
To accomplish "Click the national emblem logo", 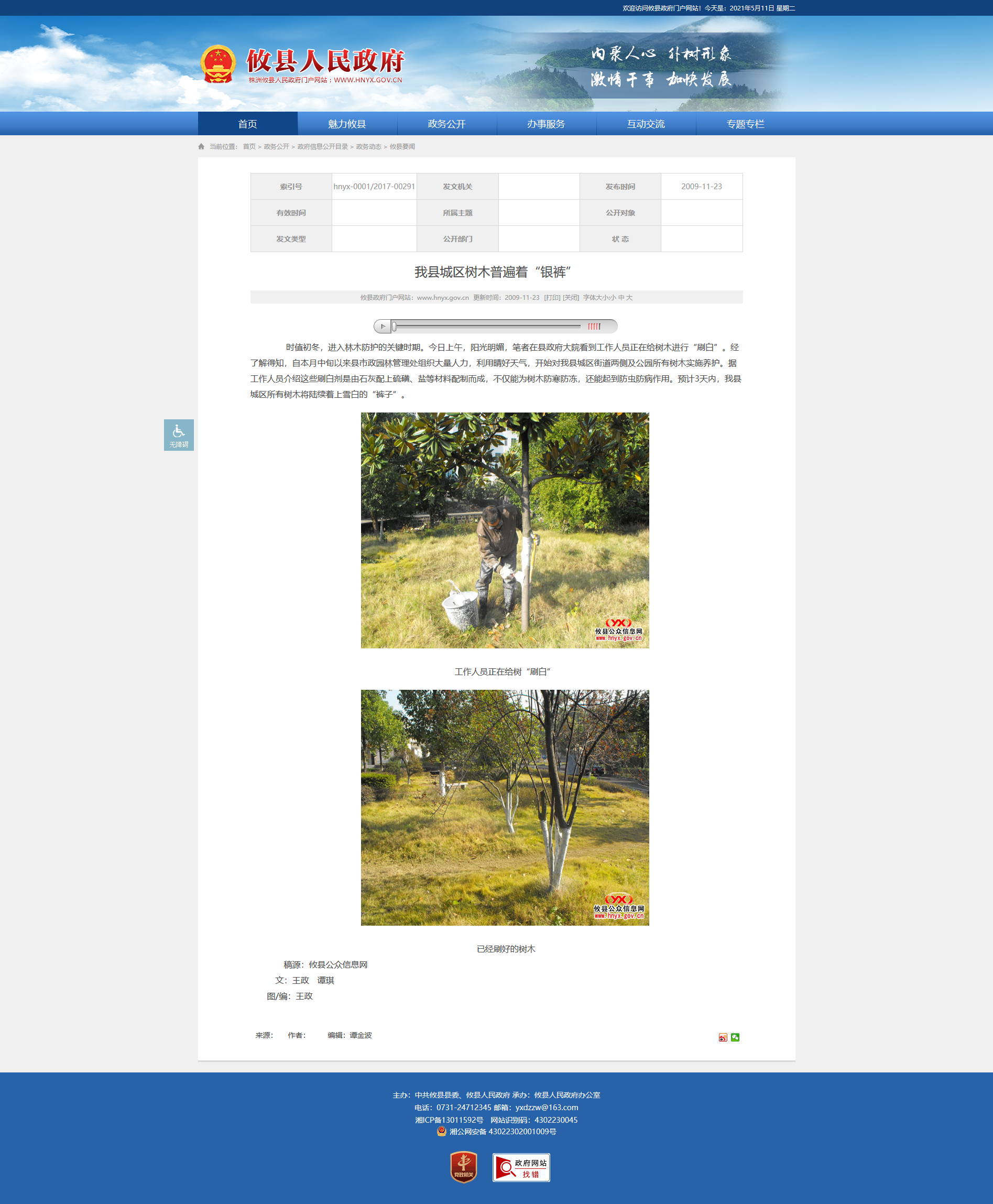I will [218, 63].
